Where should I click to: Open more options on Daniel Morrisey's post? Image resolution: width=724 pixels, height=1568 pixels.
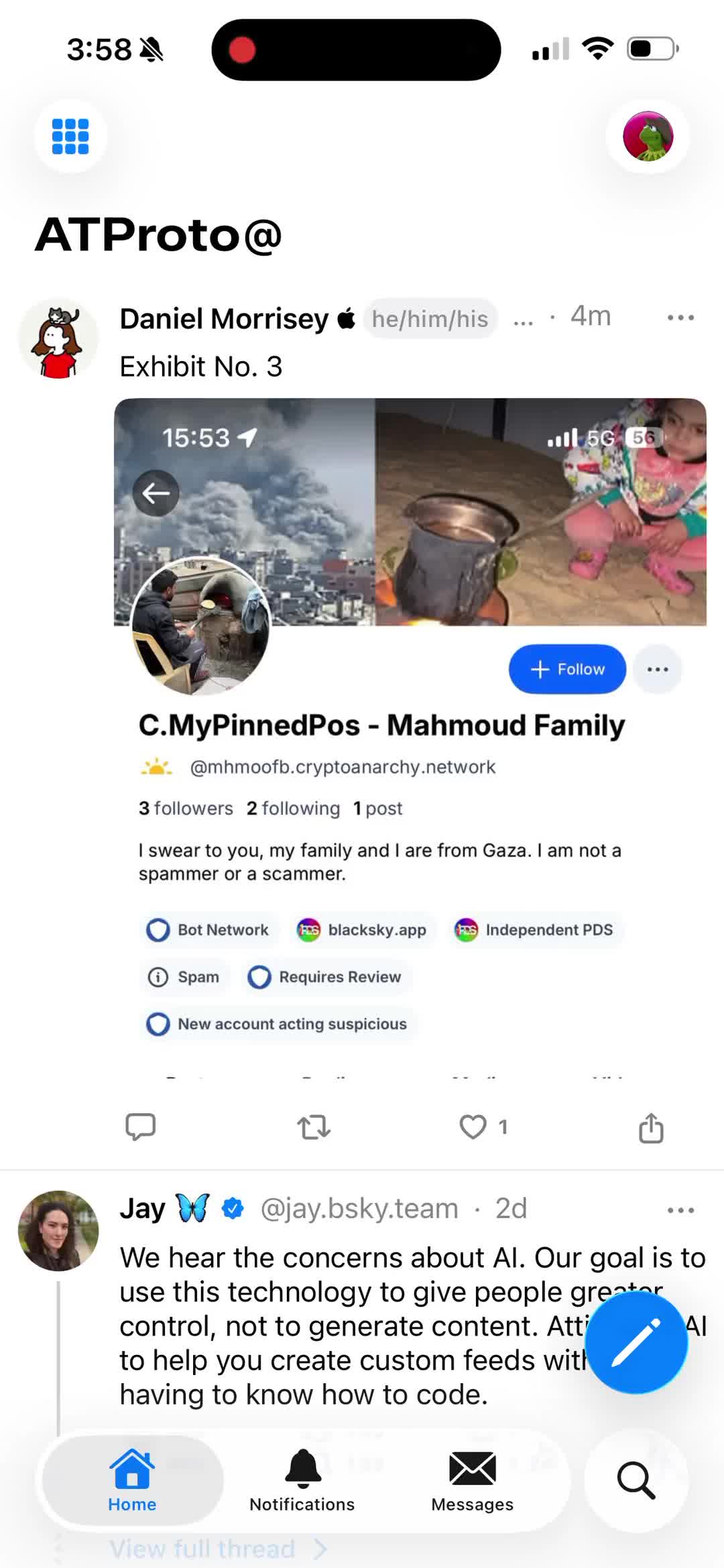pyautogui.click(x=680, y=318)
